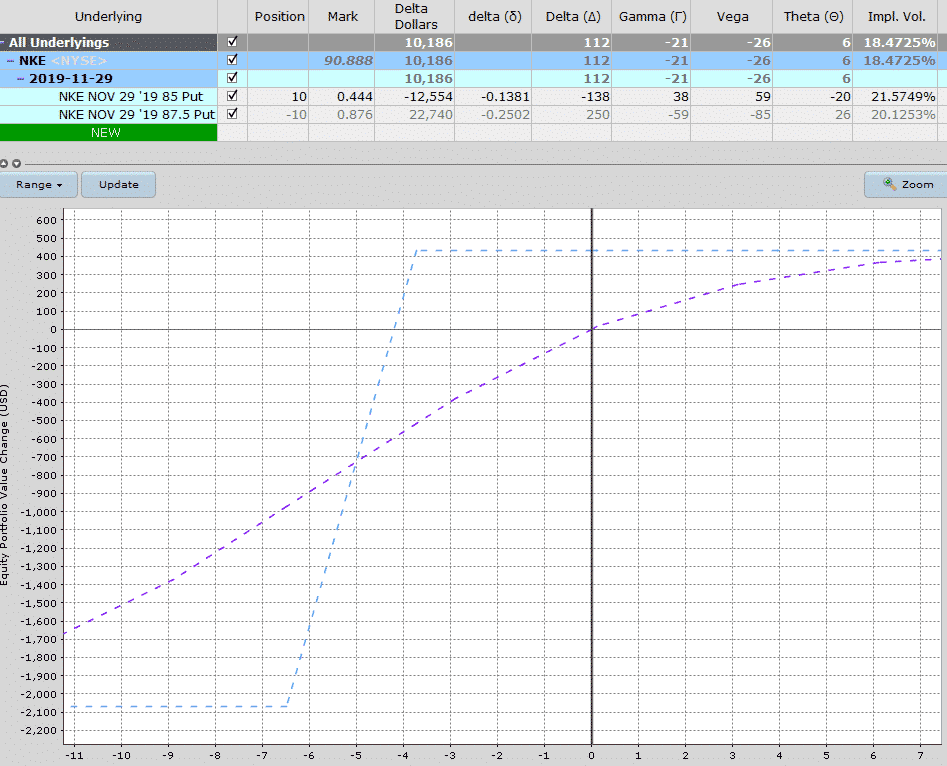This screenshot has width=947, height=766.
Task: Click implied volatility 20.1253%
Action: 903,115
